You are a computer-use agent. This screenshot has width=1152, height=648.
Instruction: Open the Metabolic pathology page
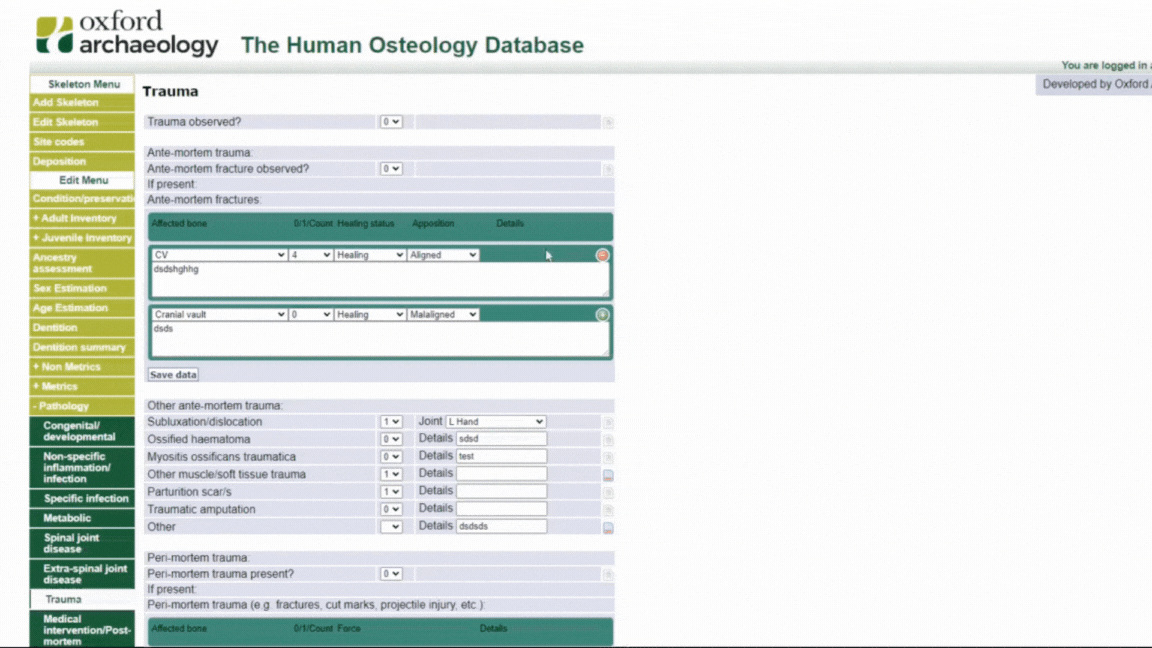coord(82,518)
